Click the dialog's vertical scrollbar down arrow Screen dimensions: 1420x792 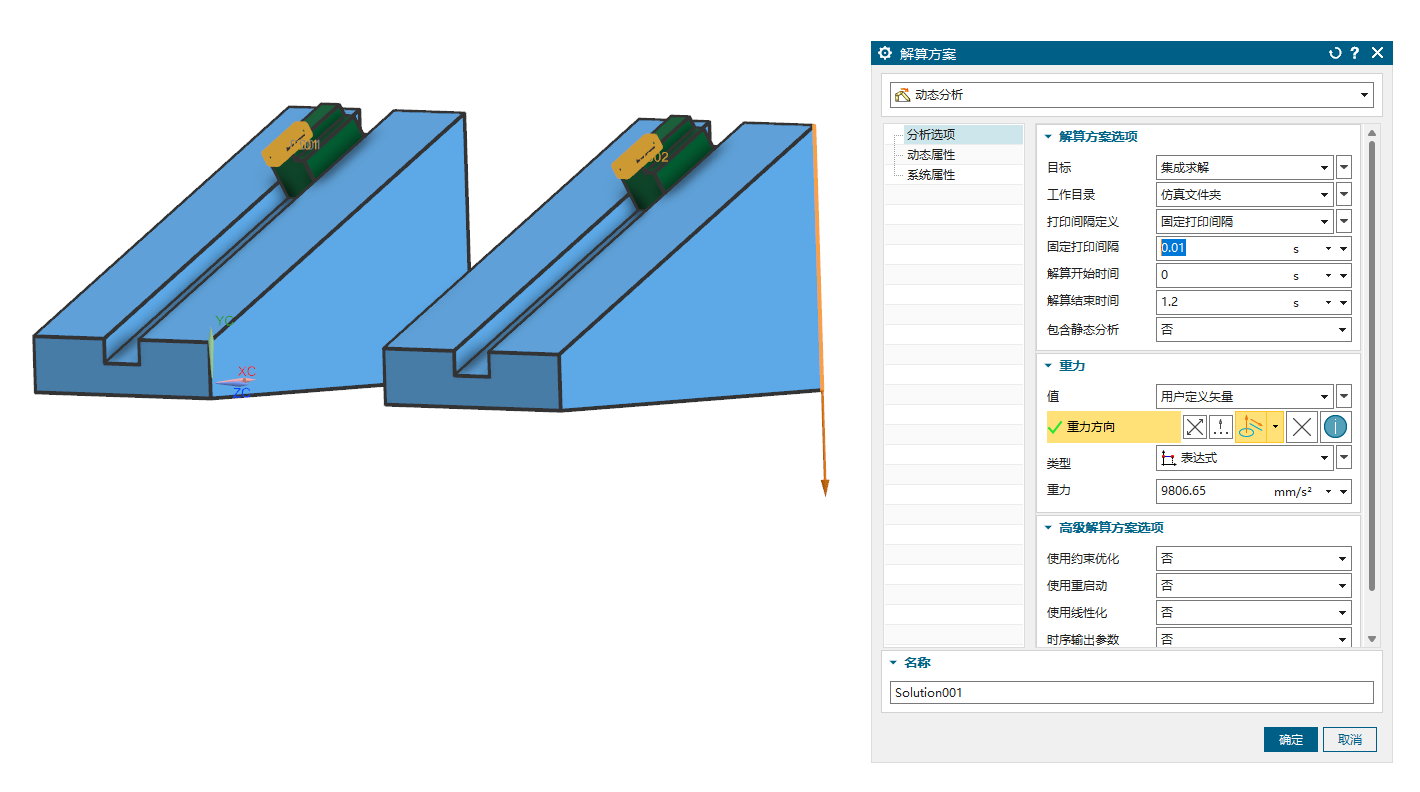click(x=1372, y=639)
